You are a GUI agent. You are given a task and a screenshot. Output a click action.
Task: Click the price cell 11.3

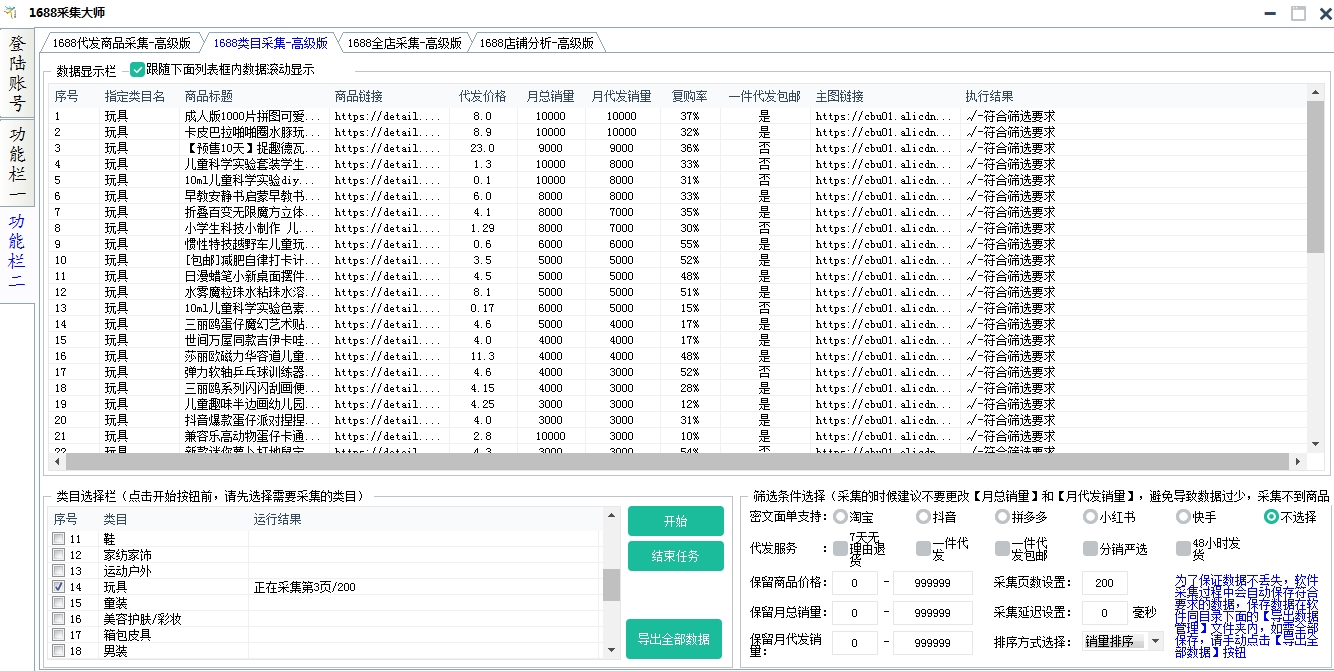click(x=482, y=356)
